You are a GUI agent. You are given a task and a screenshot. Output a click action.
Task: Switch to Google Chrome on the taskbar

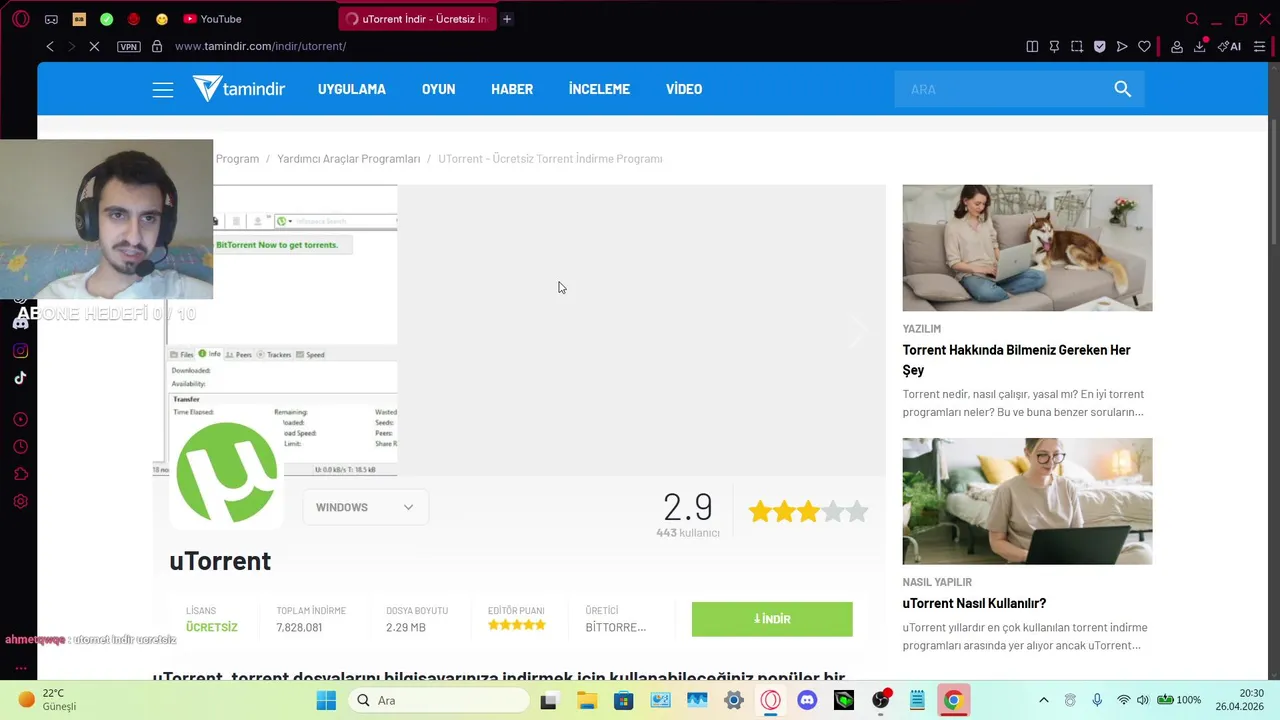pos(953,700)
